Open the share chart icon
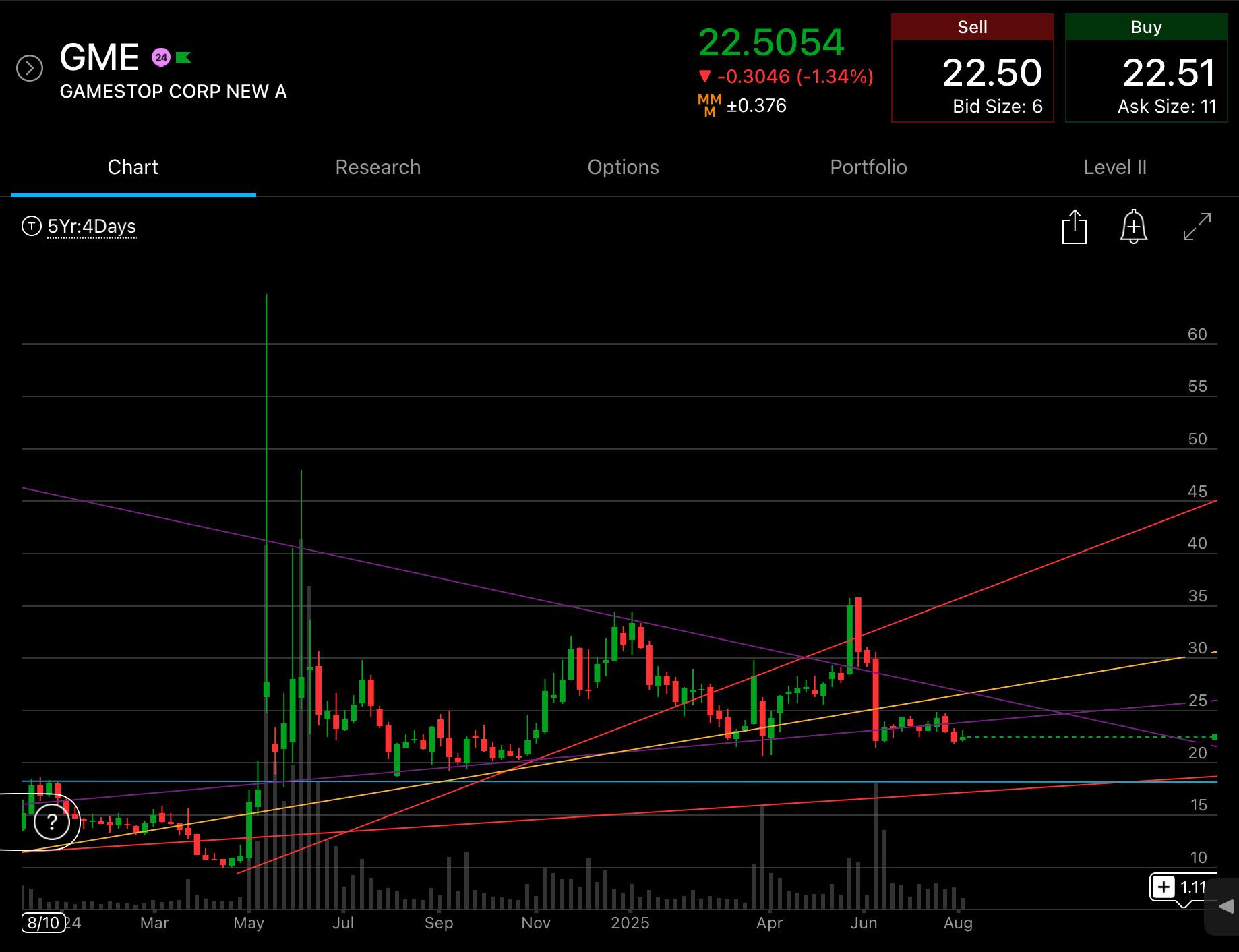 [1075, 227]
